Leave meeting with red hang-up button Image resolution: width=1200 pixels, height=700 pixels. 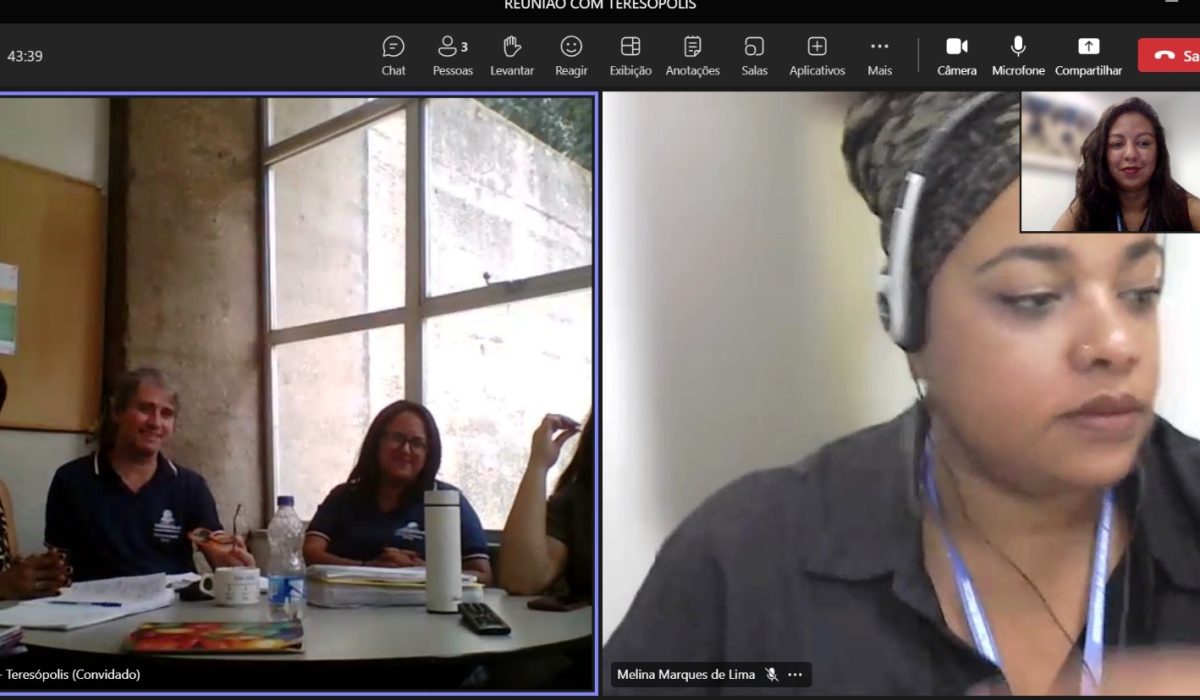1172,55
